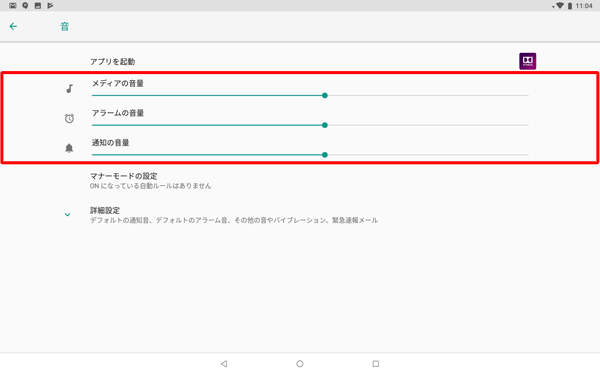Screen dimensions: 600x375
Task: Click the 音 page title
Action: (65, 27)
